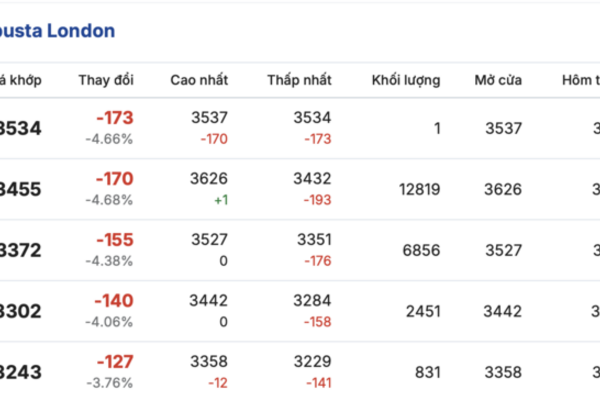
Task: Click the 2451 volume cell
Action: 422,311
